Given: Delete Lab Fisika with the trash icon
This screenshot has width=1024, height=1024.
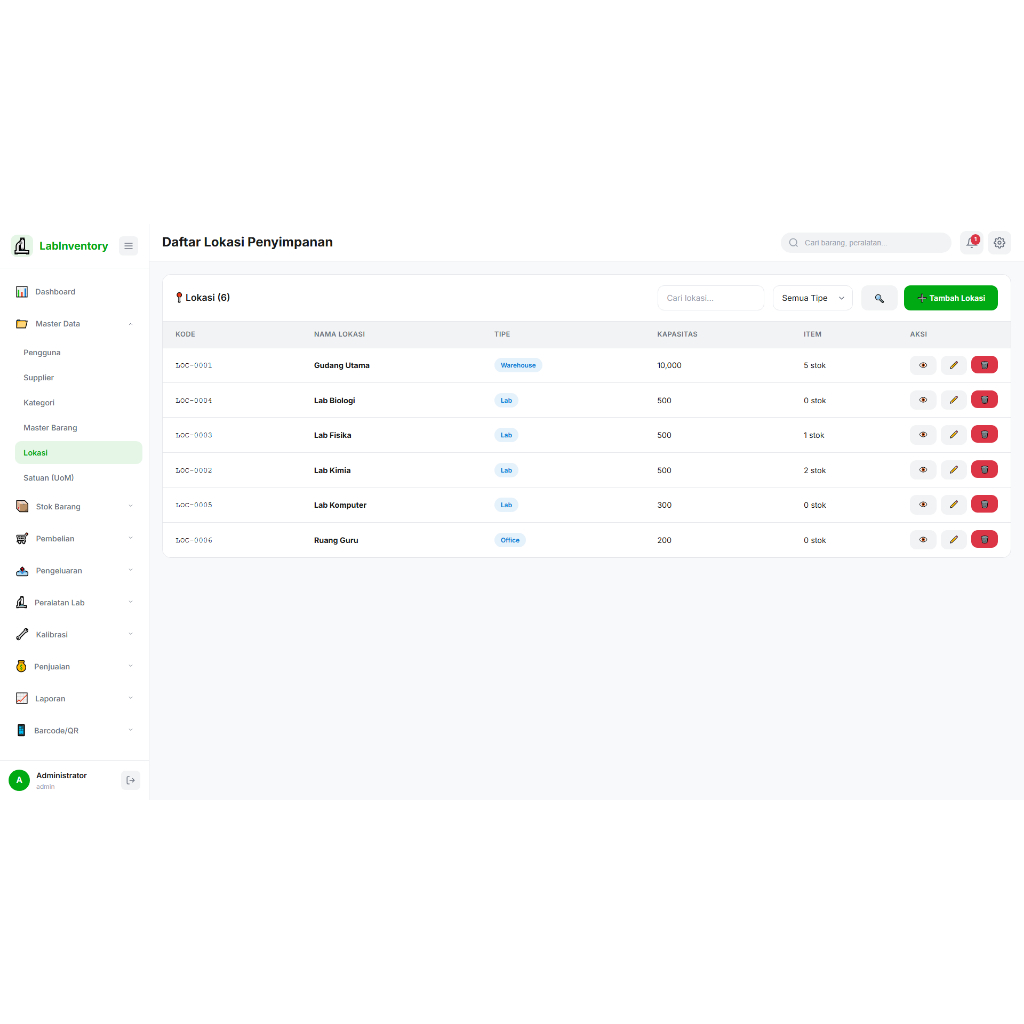Looking at the screenshot, I should 984,434.
